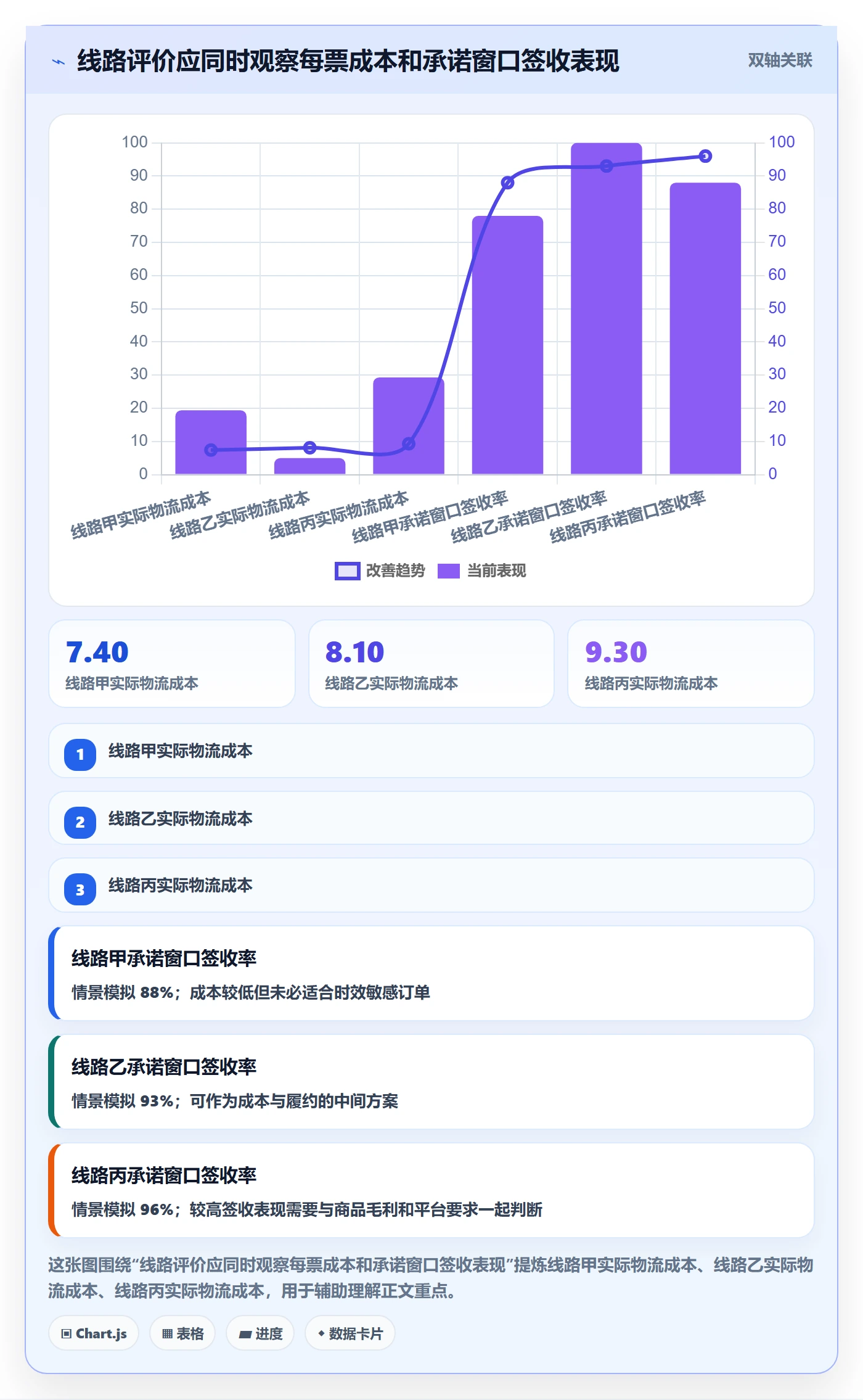This screenshot has height=1400, width=863.
Task: Click the number 3 badge icon
Action: (x=80, y=889)
